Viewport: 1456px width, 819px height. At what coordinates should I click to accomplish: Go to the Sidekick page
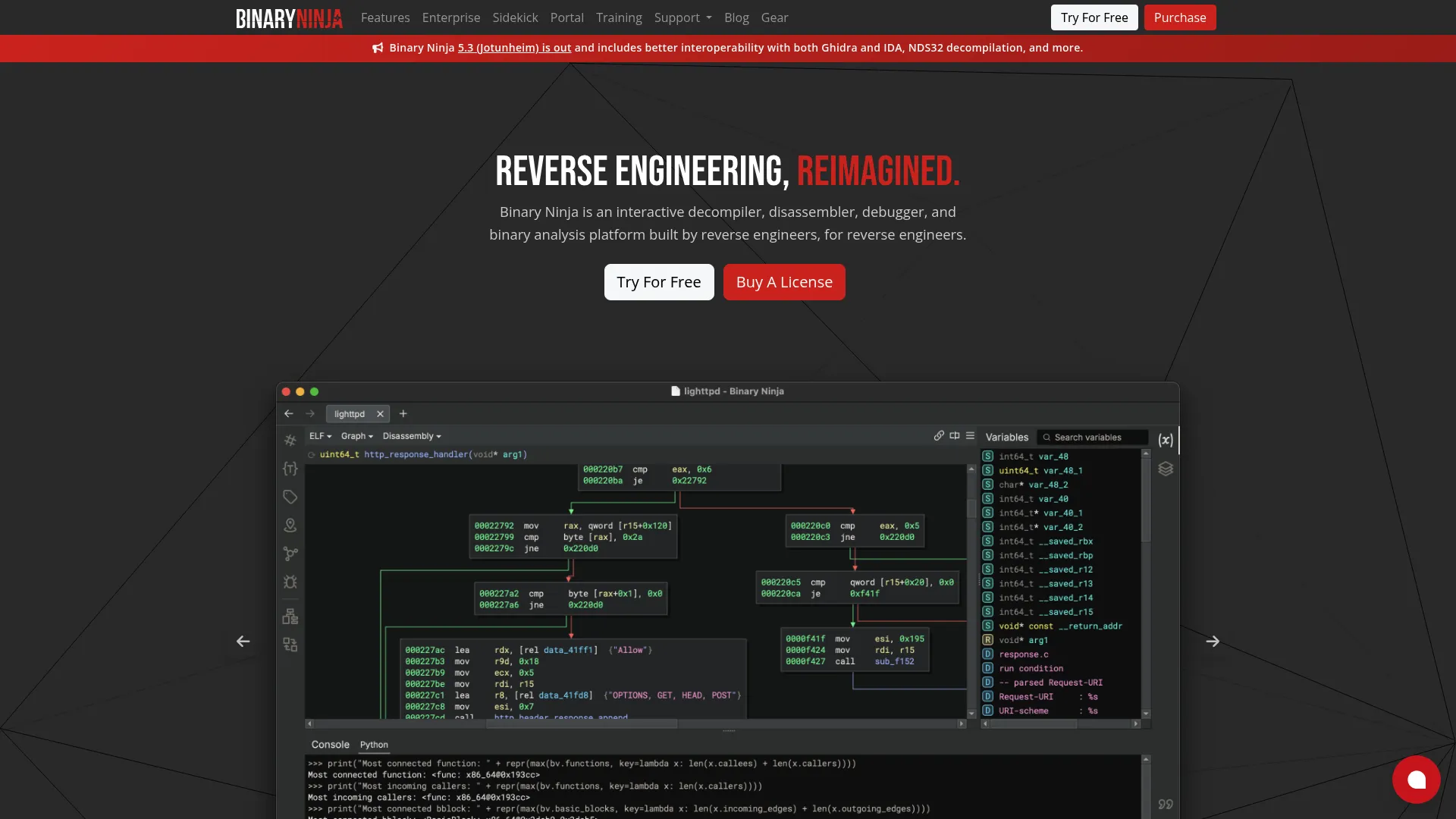click(515, 17)
